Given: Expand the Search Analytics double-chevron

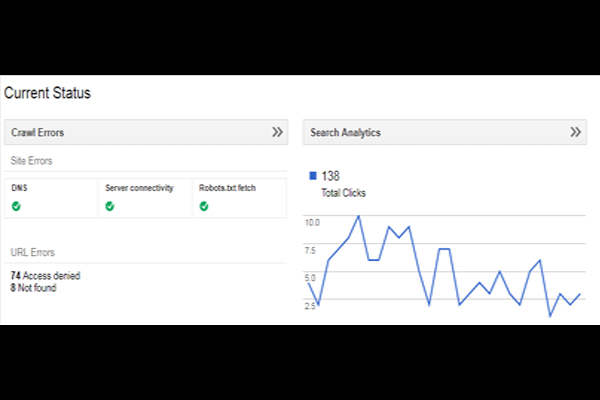Looking at the screenshot, I should click(x=576, y=131).
